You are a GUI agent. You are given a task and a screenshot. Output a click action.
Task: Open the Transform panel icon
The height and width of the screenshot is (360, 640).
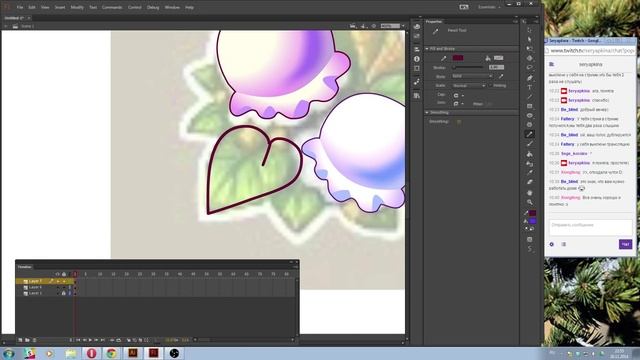pyautogui.click(x=417, y=69)
